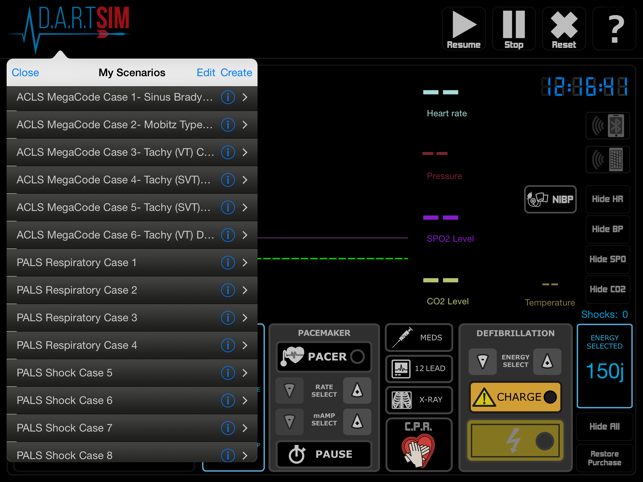The image size is (643, 482).
Task: Click the Stop pause-bars icon
Action: [513, 29]
